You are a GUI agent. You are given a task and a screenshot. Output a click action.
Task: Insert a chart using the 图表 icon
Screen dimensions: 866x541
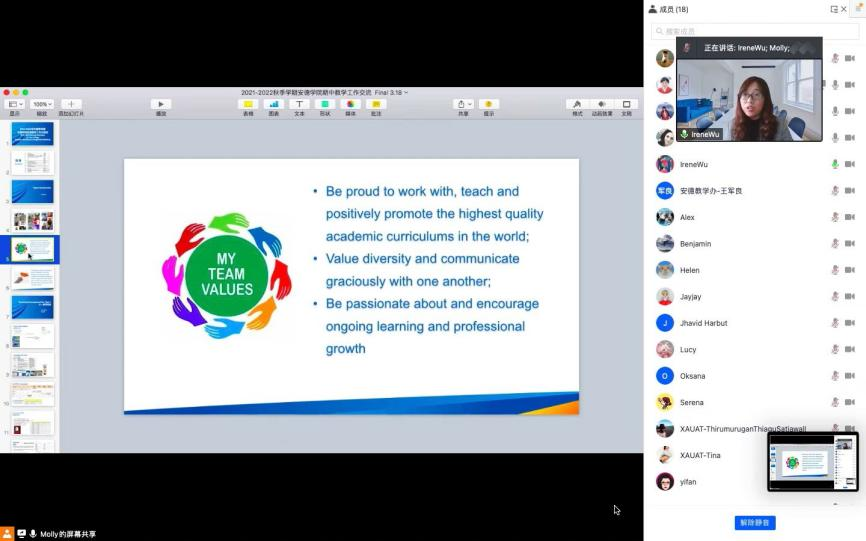273,104
